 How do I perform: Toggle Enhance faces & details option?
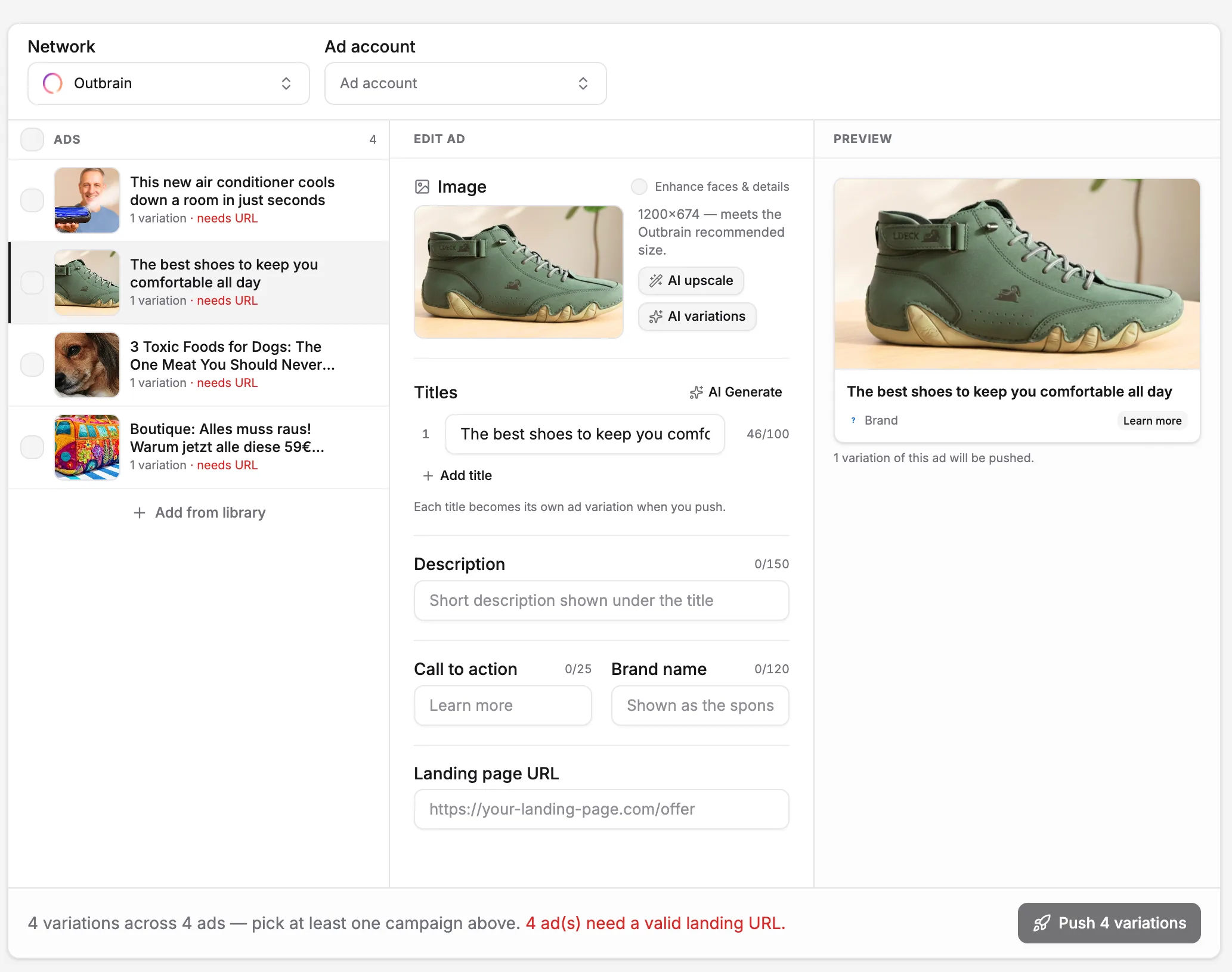click(x=639, y=187)
